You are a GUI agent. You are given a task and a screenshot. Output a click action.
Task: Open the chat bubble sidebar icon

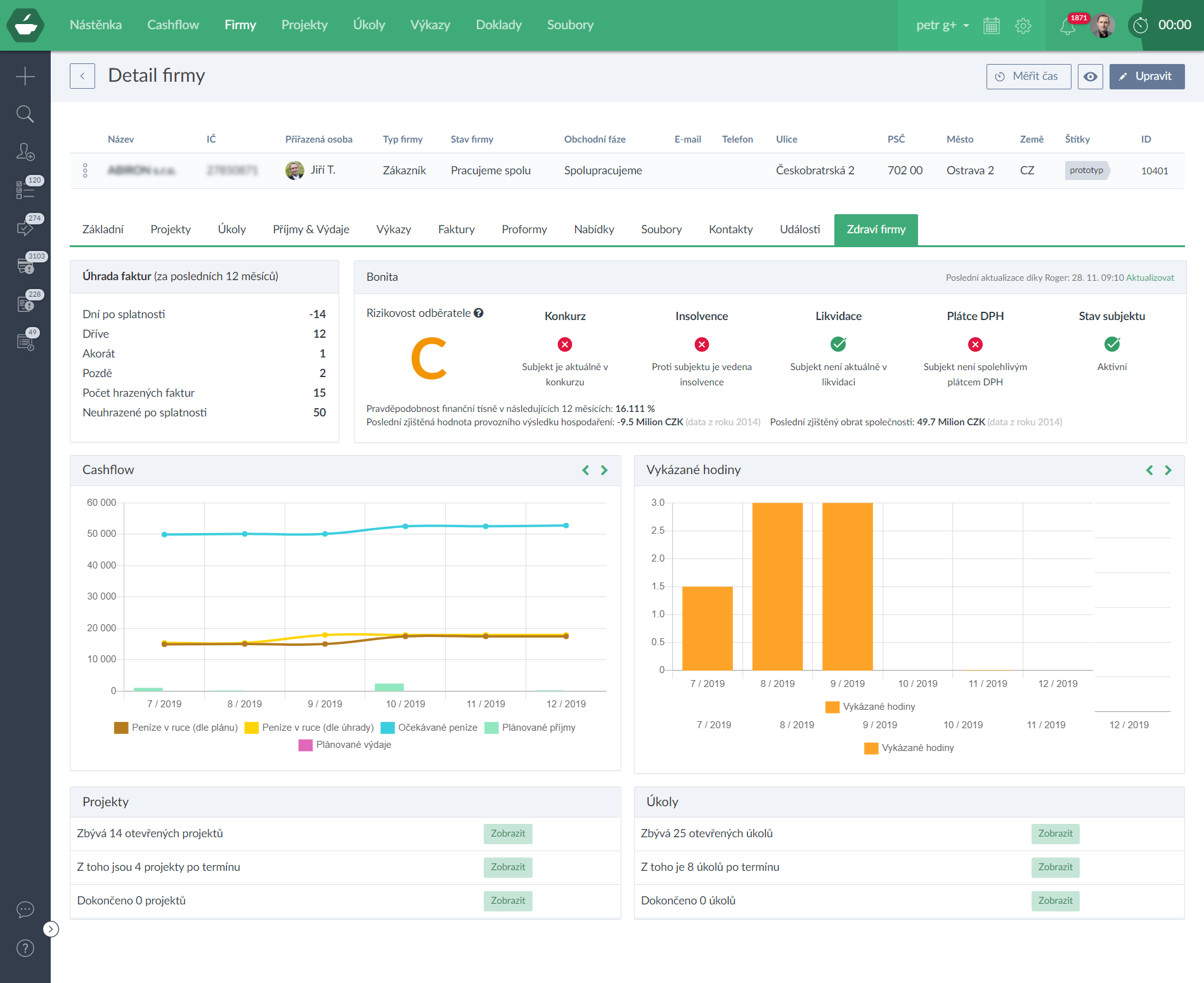25,910
